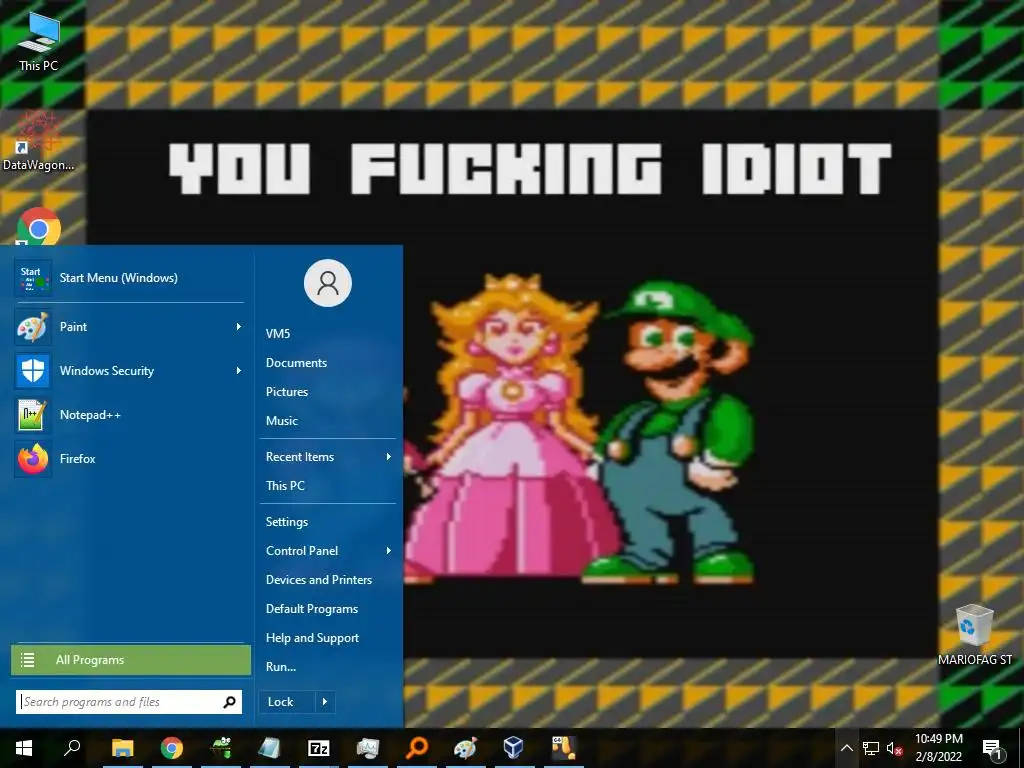Image resolution: width=1024 pixels, height=768 pixels.
Task: Click the Windows Security shield icon
Action: 33,371
